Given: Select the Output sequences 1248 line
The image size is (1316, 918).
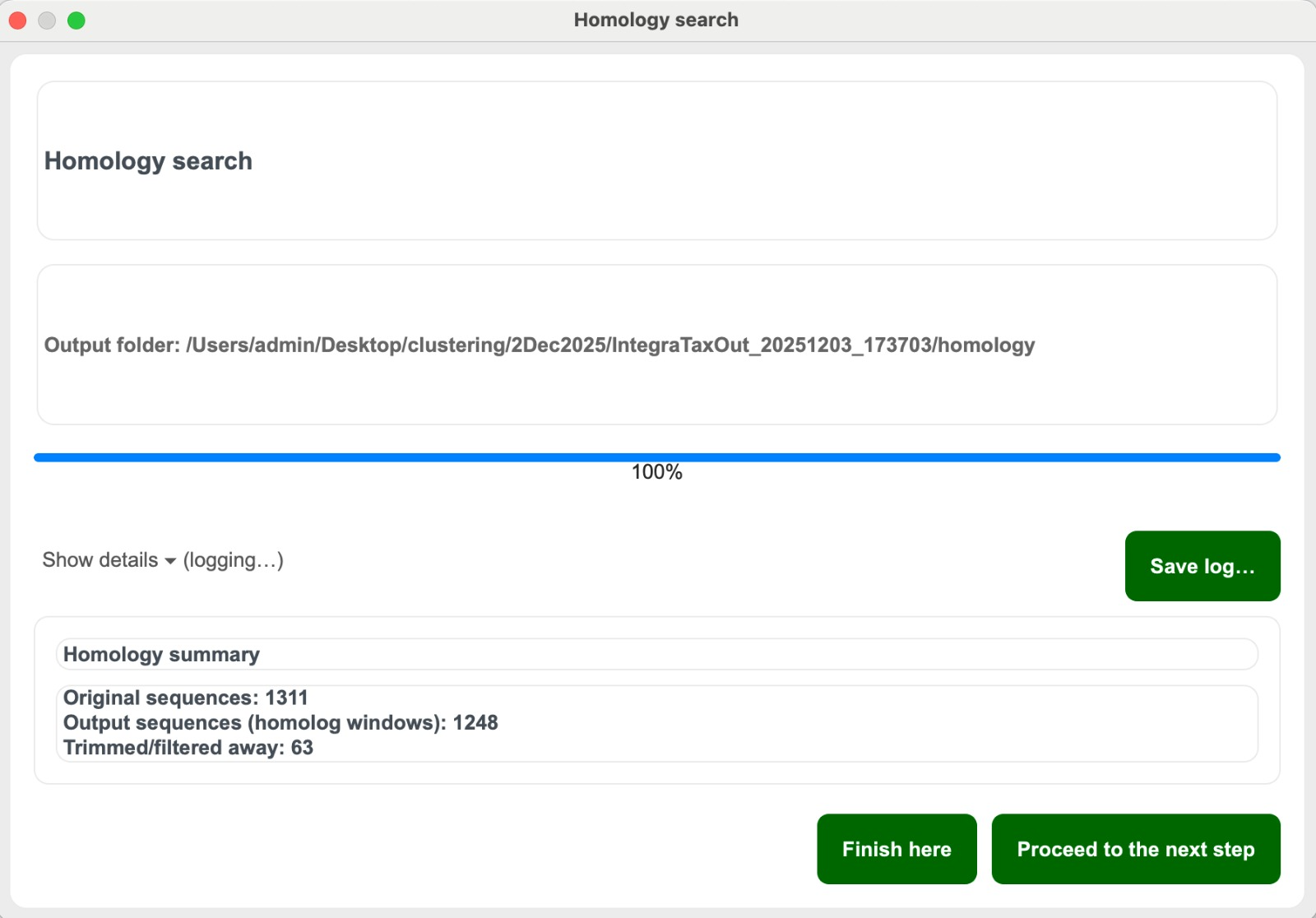Looking at the screenshot, I should [x=280, y=723].
